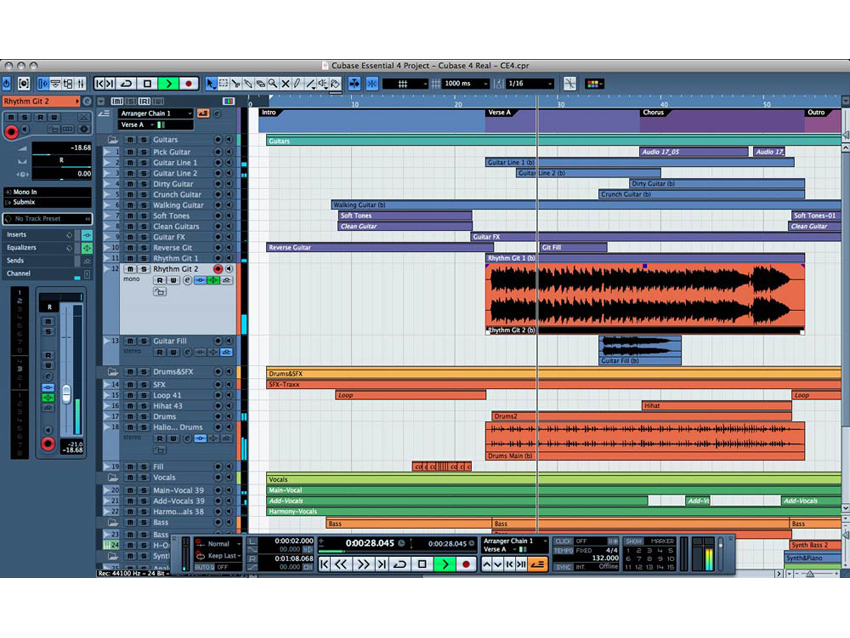This screenshot has width=850, height=638.
Task: Select the Hihat 43 track
Action: click(168, 406)
